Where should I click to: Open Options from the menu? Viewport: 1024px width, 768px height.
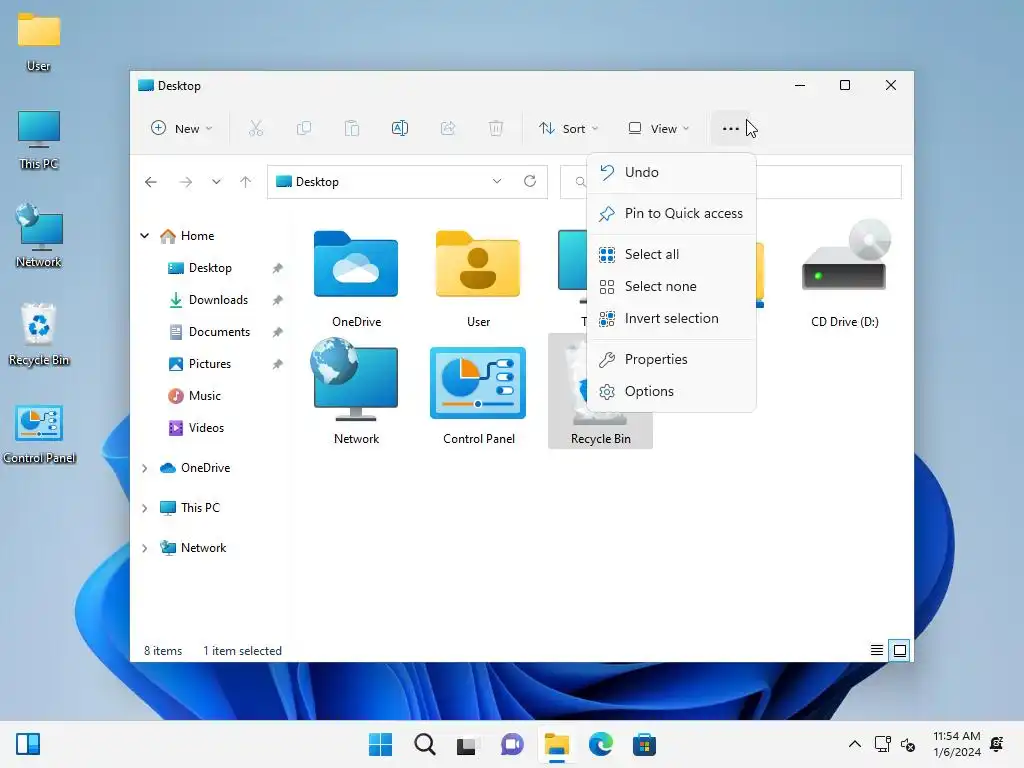(x=671, y=392)
